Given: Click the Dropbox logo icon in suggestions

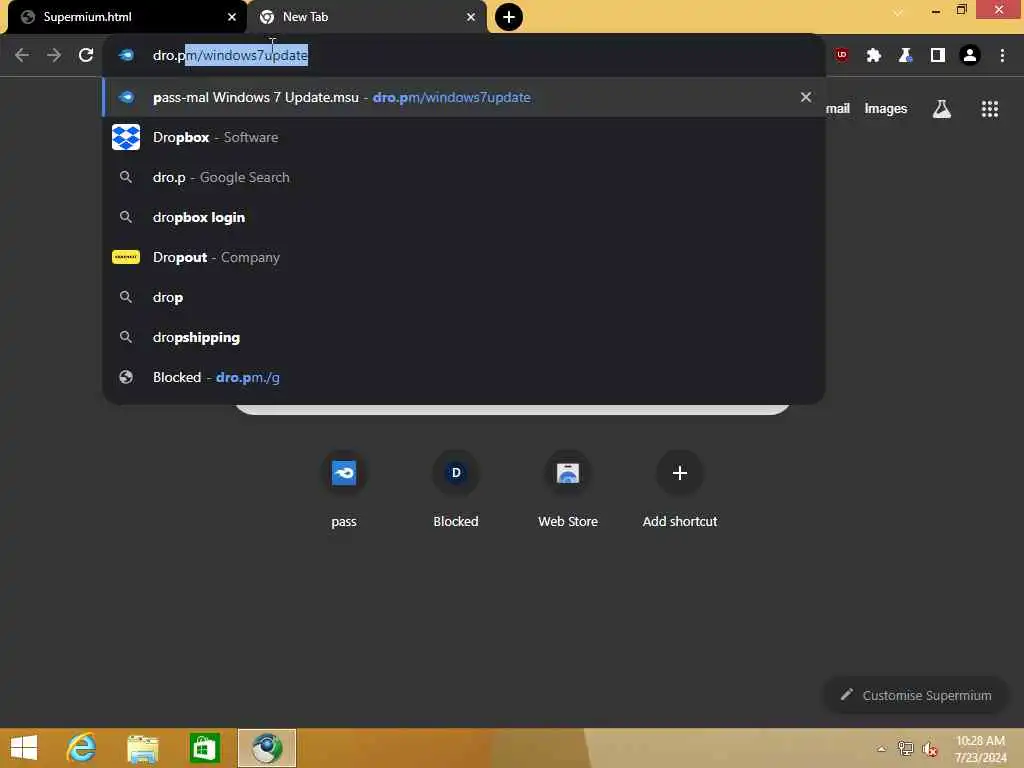Looking at the screenshot, I should coord(126,137).
